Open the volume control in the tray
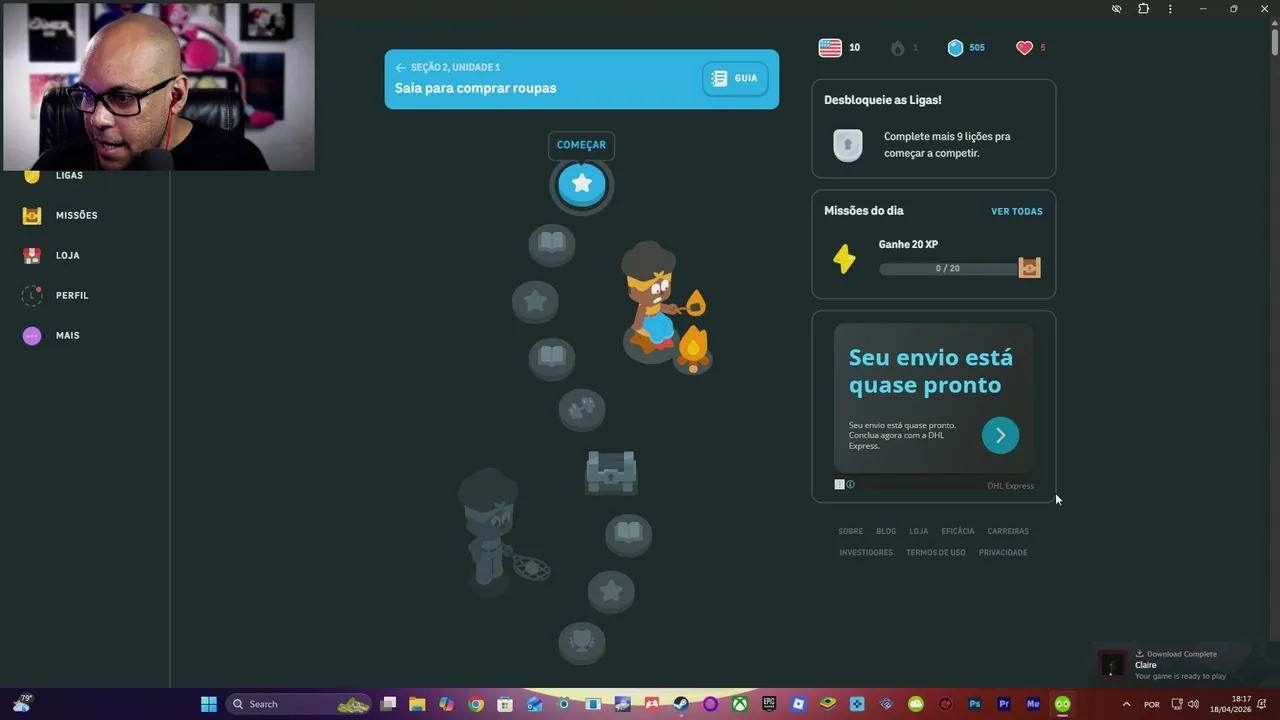 pos(1193,704)
